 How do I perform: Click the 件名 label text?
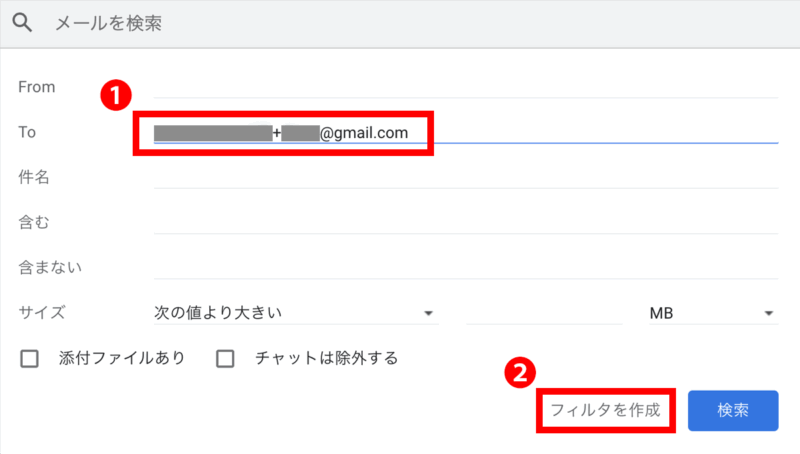coord(34,177)
